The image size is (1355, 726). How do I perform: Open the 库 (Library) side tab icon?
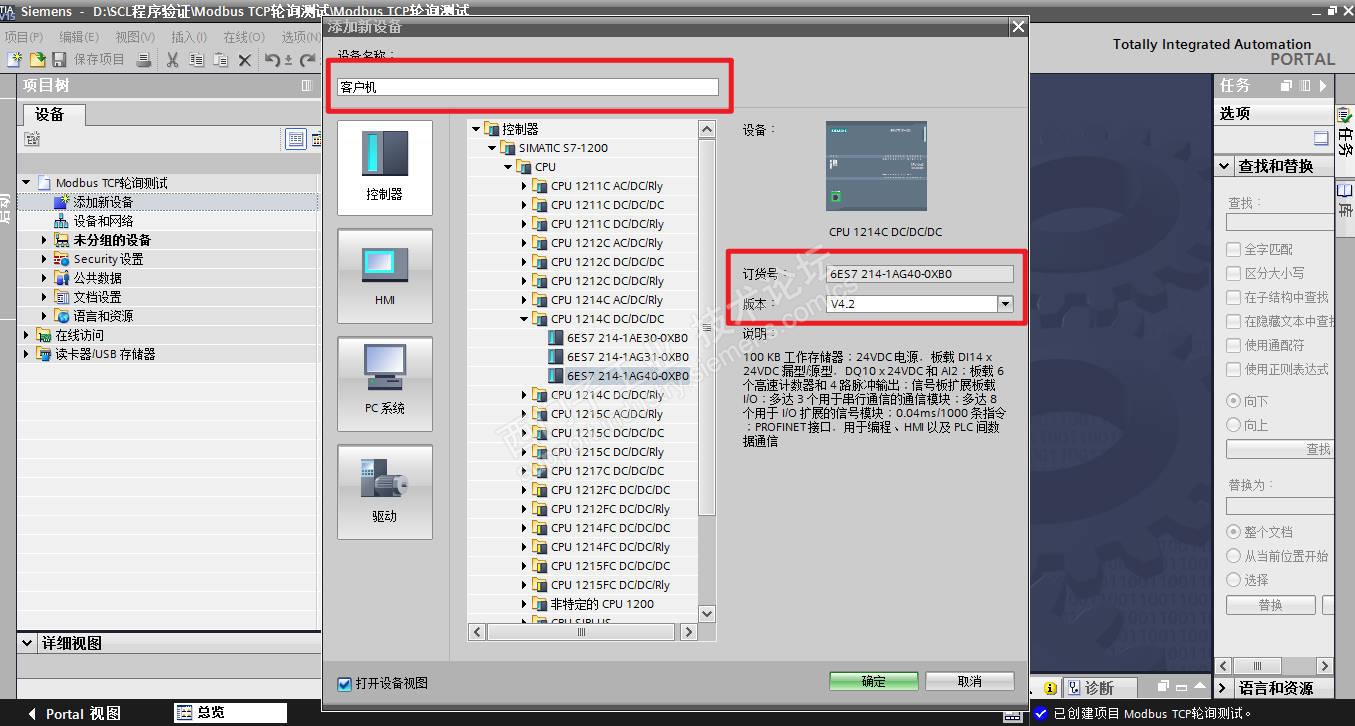pyautogui.click(x=1345, y=190)
